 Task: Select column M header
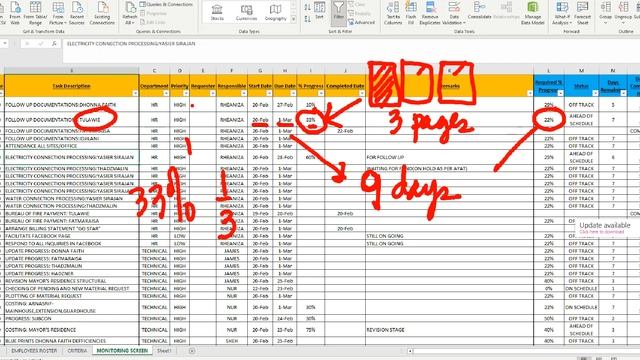(x=581, y=71)
